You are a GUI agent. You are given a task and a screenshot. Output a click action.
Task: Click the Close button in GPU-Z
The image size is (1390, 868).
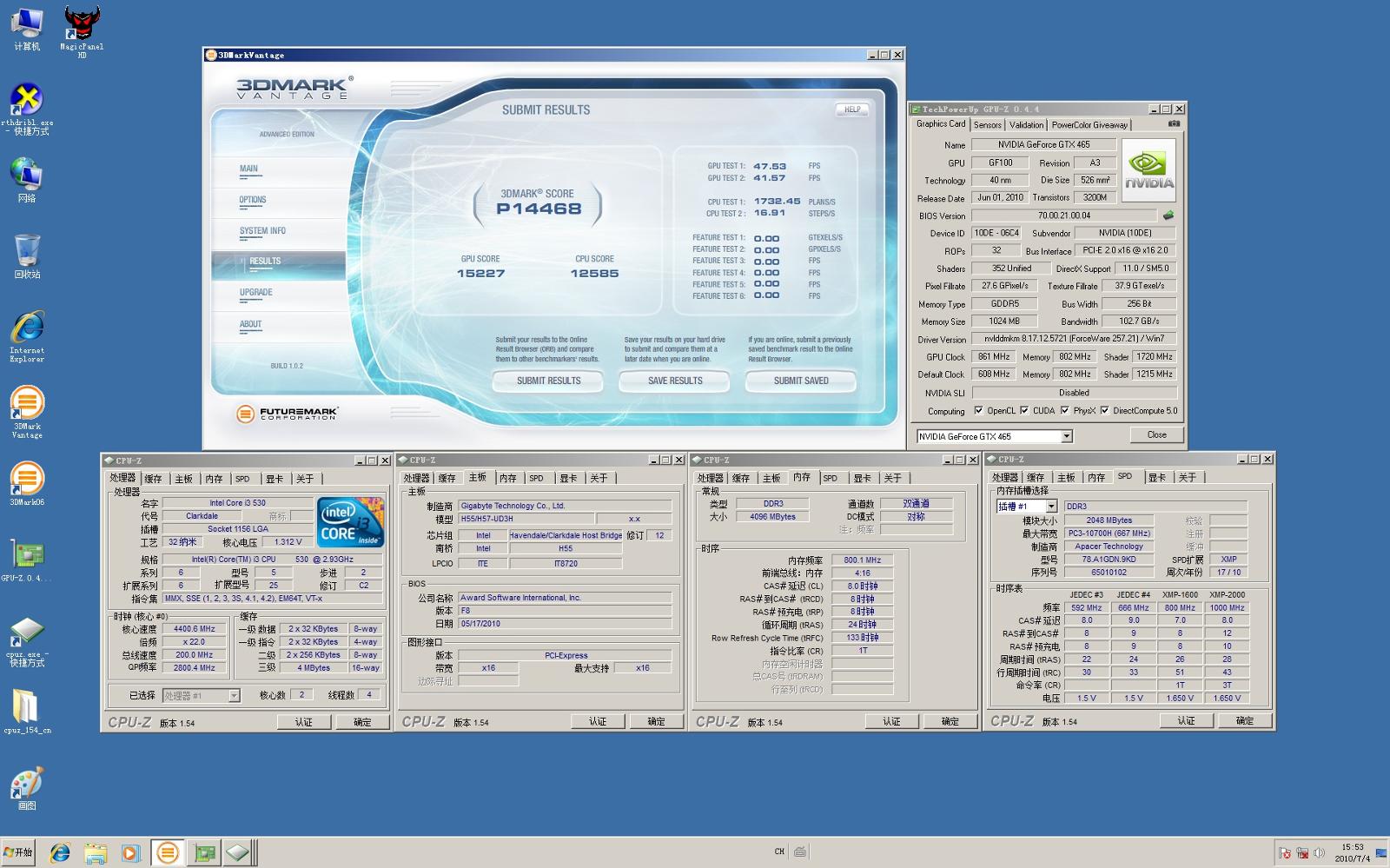[x=1156, y=434]
